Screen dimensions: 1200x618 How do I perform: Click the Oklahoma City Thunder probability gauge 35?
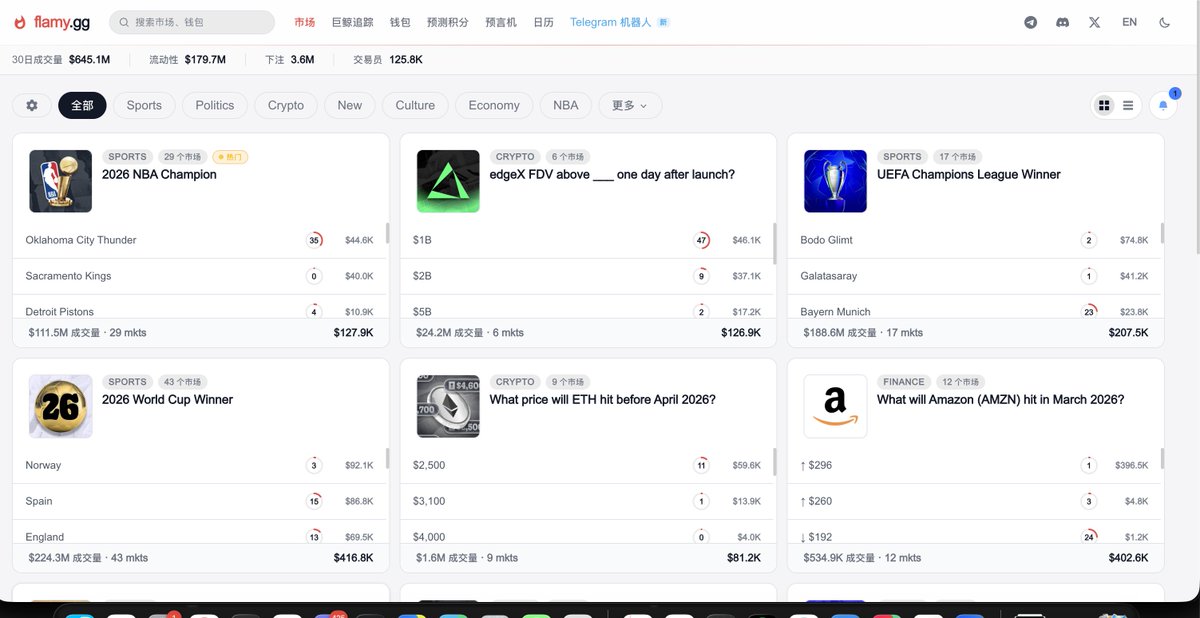tap(314, 240)
